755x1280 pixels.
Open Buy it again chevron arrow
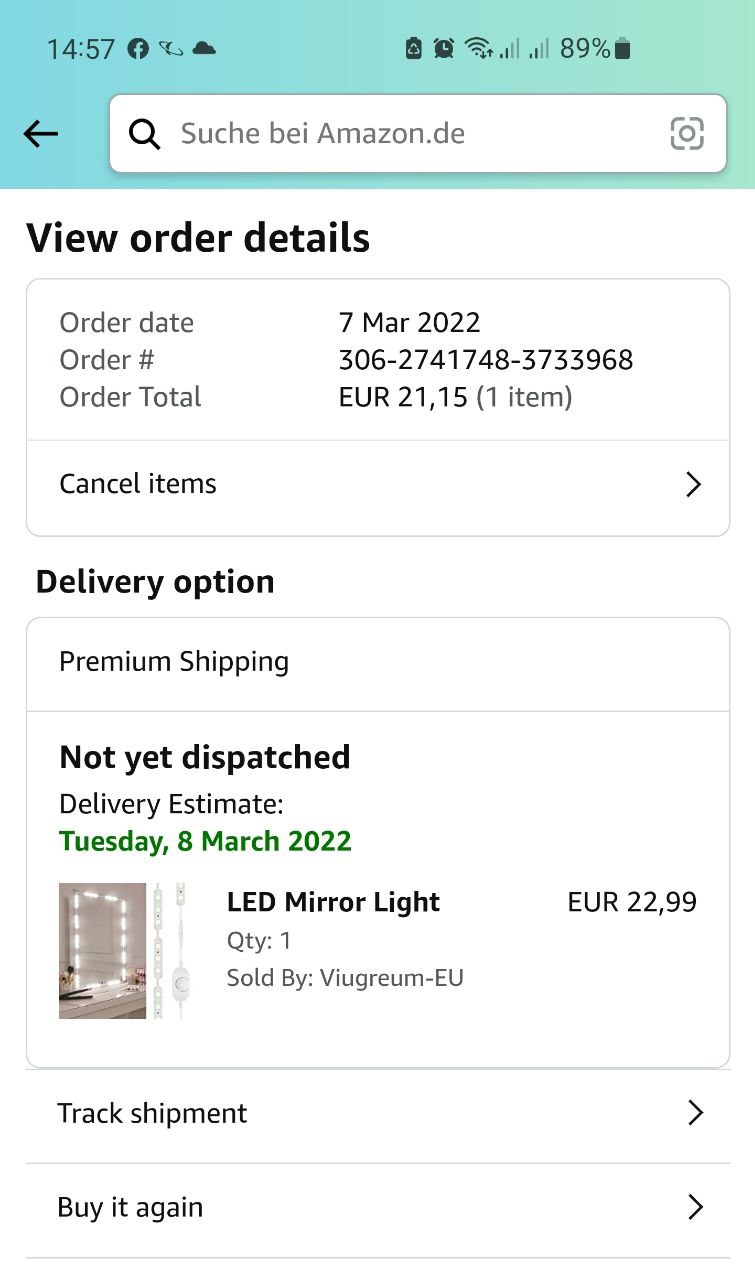pyautogui.click(x=695, y=1207)
